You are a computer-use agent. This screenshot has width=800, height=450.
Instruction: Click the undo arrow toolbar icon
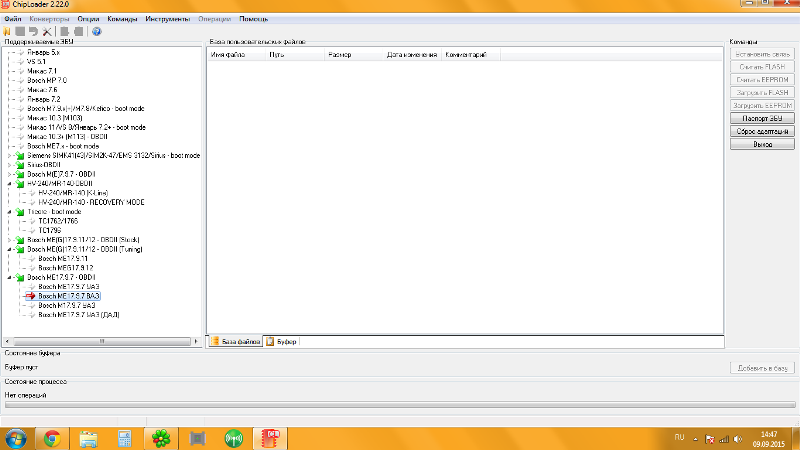tap(33, 31)
